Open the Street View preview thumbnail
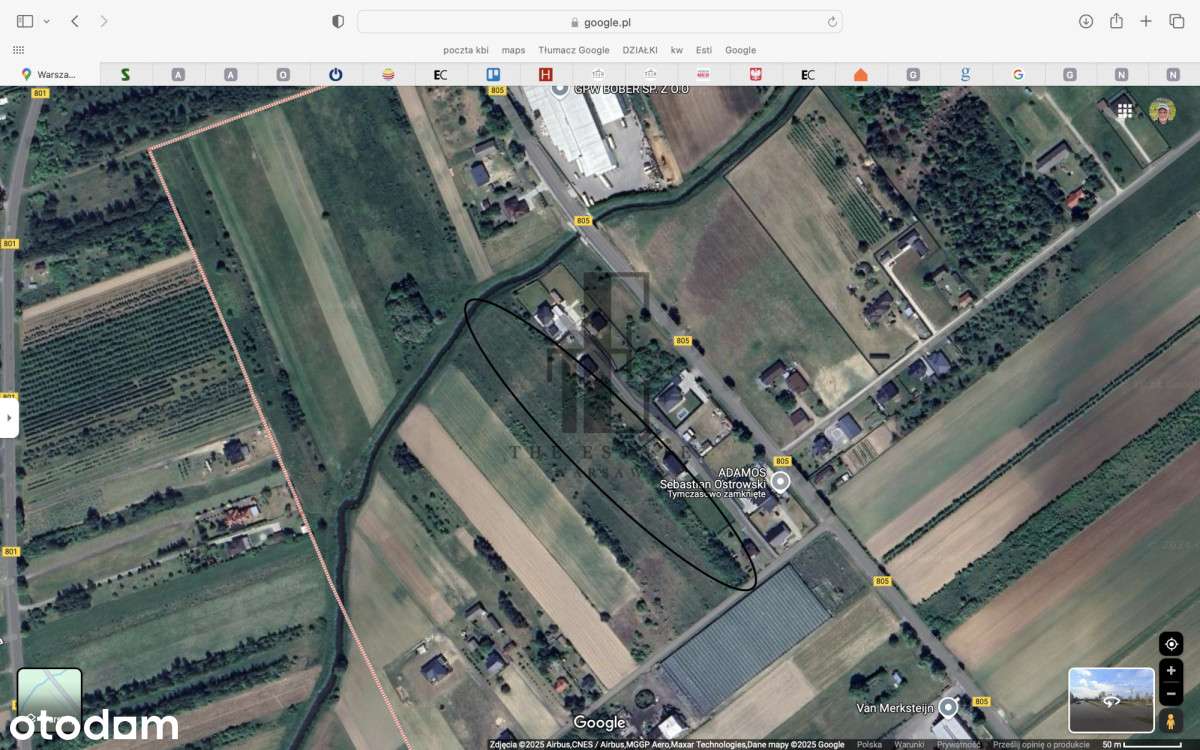 (x=1111, y=700)
